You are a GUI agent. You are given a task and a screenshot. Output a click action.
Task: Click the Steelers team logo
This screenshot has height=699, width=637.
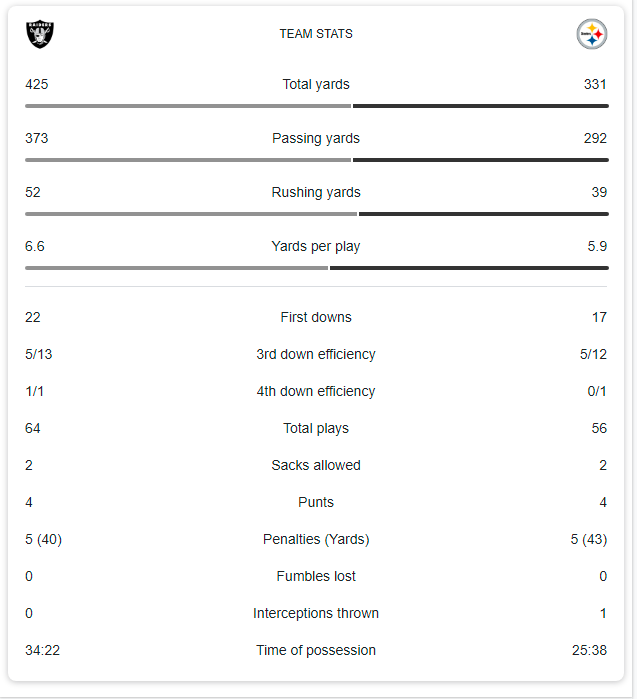pyautogui.click(x=592, y=34)
